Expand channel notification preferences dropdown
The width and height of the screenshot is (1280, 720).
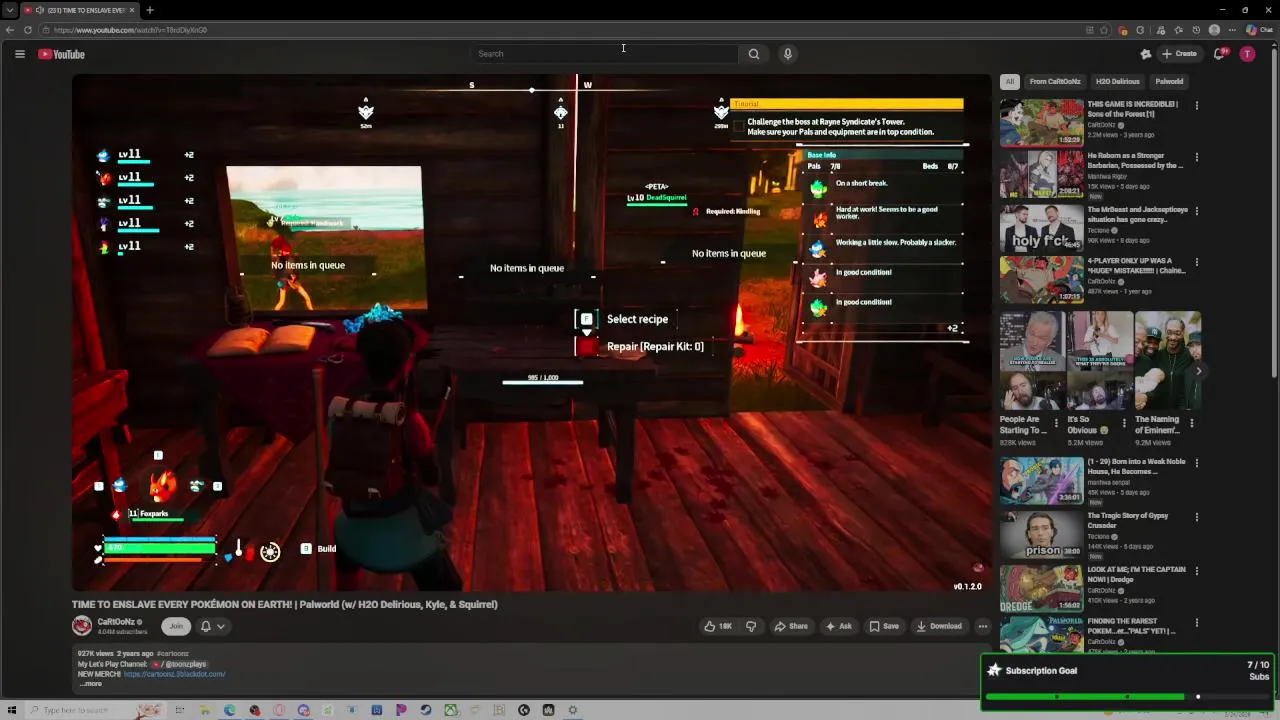pyautogui.click(x=212, y=626)
